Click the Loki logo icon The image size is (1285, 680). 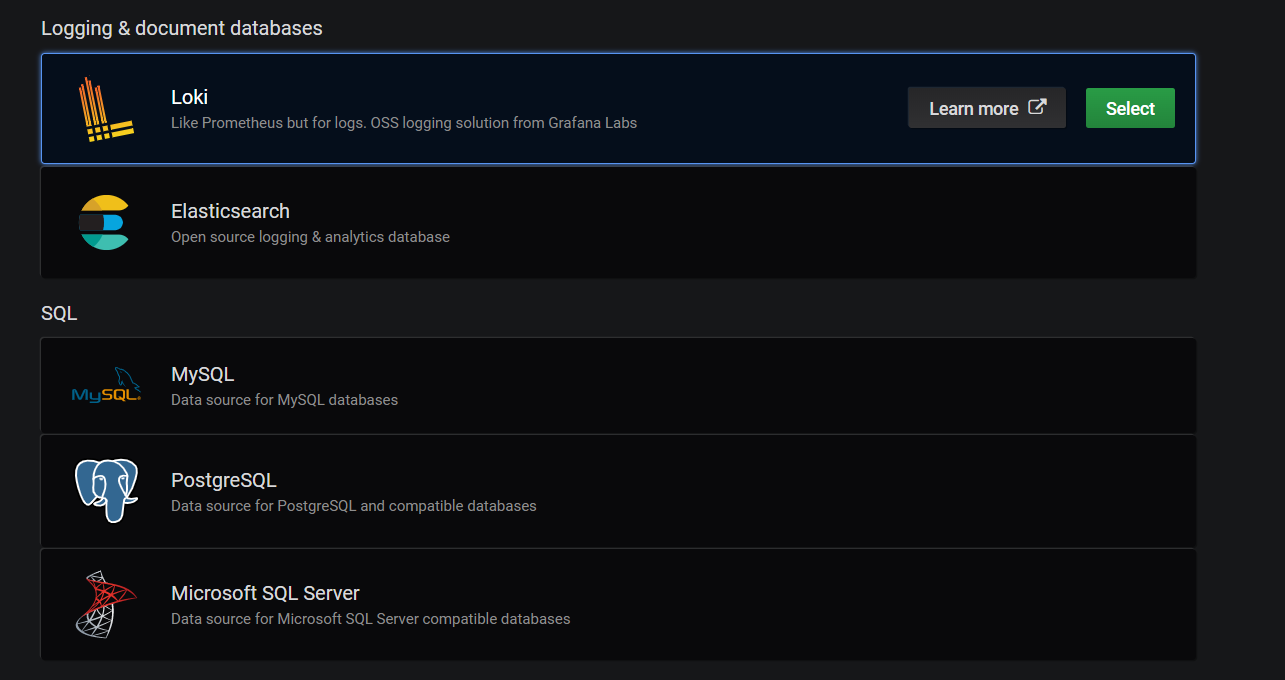(106, 109)
